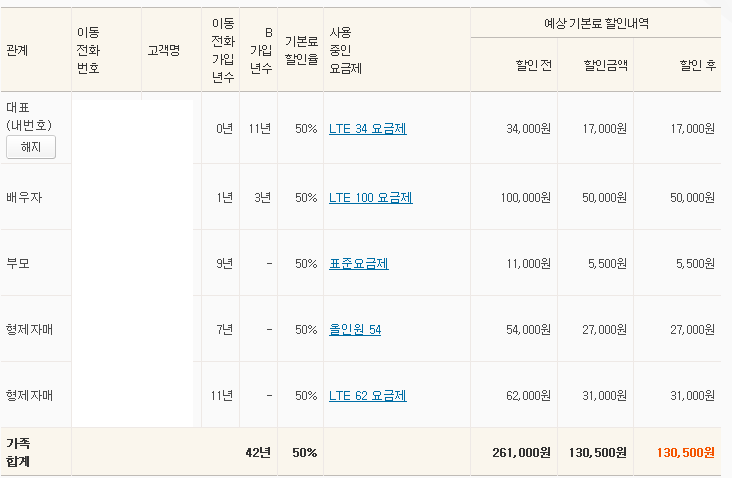732x478 pixels.
Task: Select the 0년 value in the 대표 row
Action: (225, 128)
